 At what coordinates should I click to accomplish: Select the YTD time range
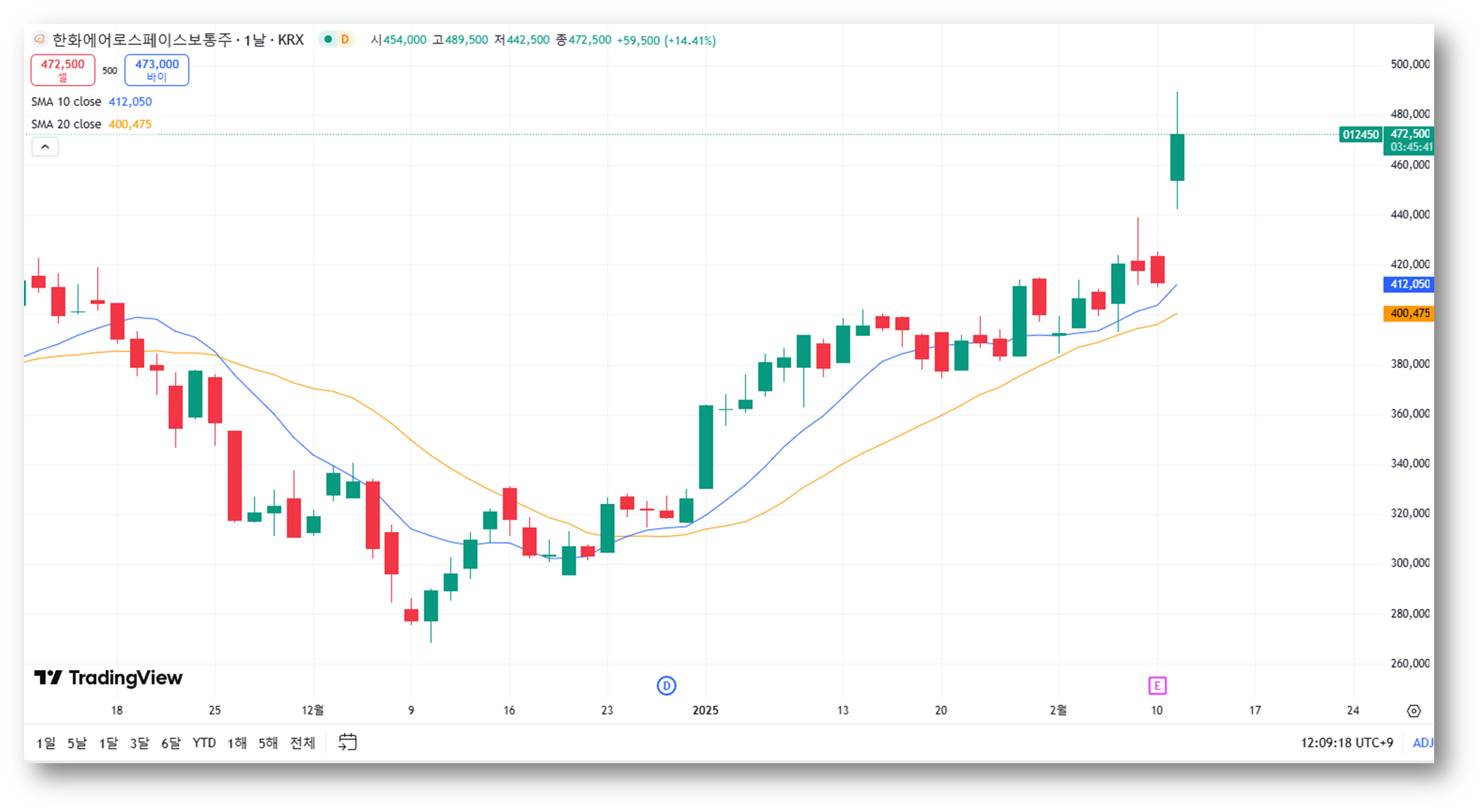204,743
